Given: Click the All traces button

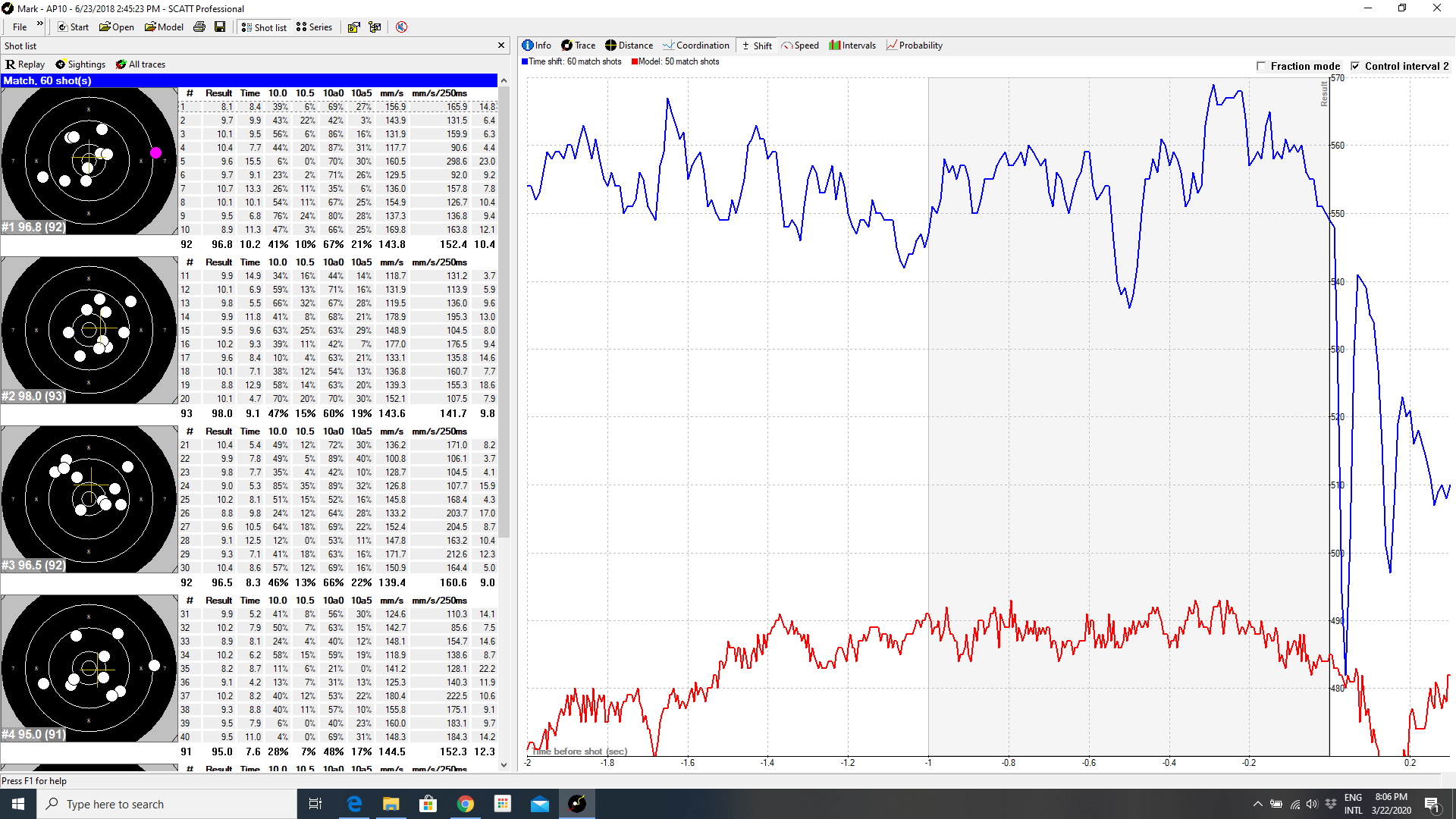Looking at the screenshot, I should [x=140, y=64].
